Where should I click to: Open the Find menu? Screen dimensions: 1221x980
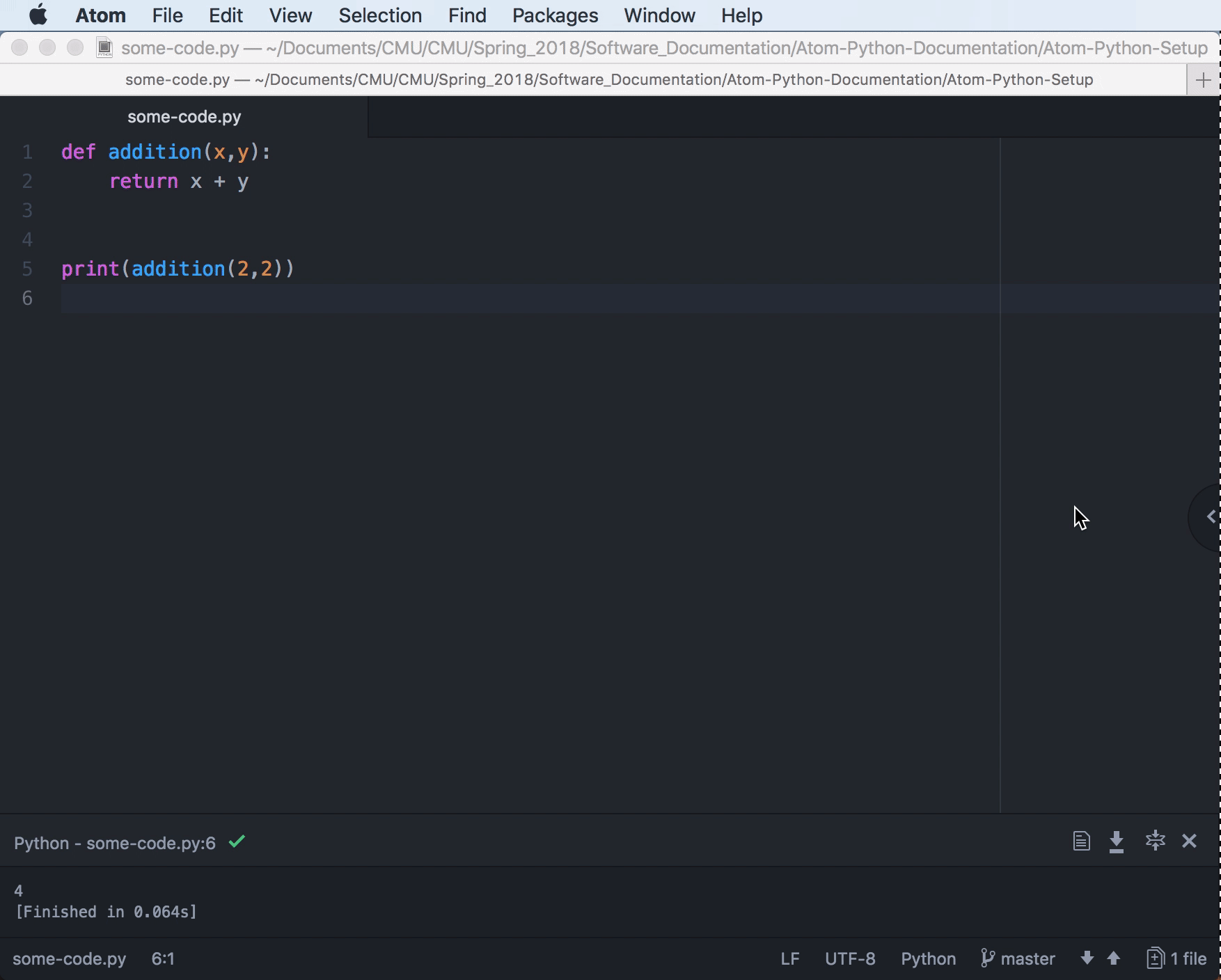click(x=467, y=15)
